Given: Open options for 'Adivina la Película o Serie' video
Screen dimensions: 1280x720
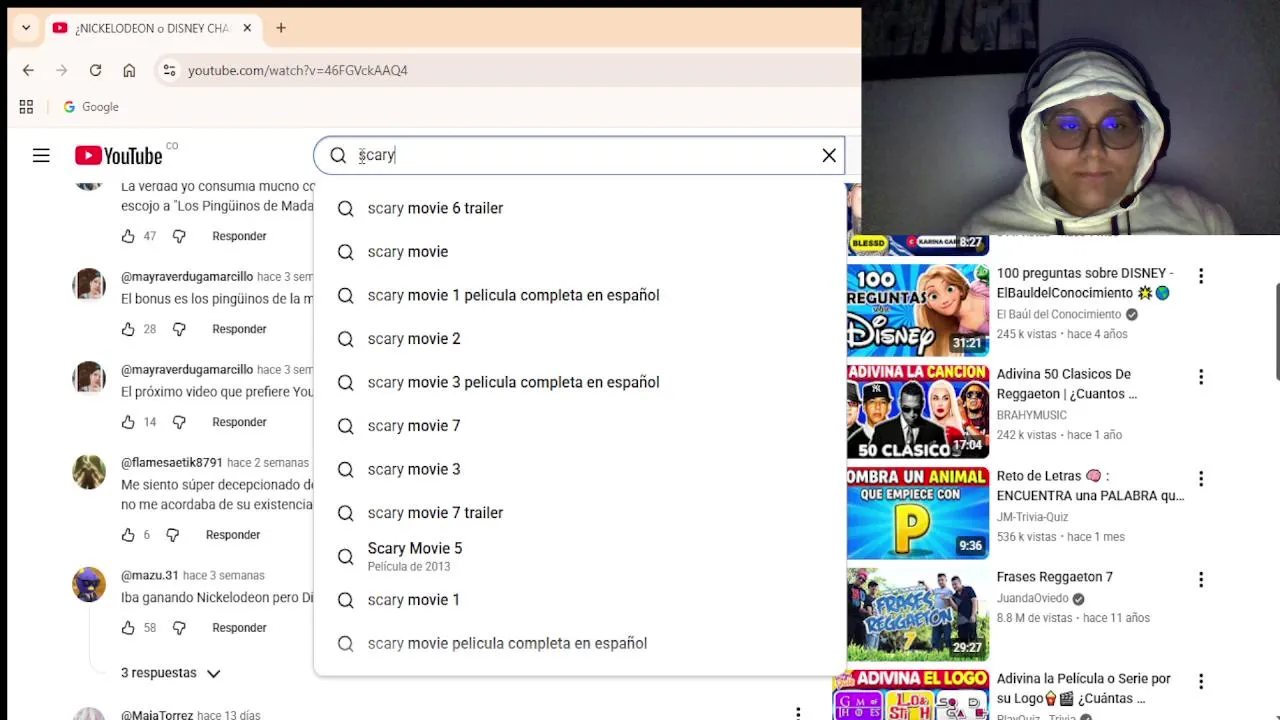Looking at the screenshot, I should [1201, 682].
